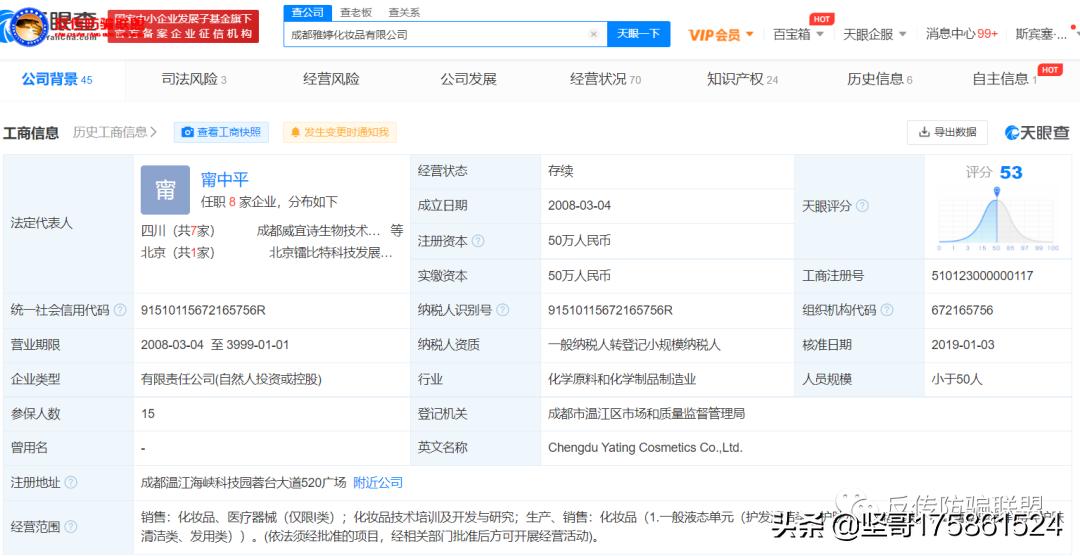Viewport: 1080px width, 556px height.
Task: Click the 甯 avatar thumbnail
Action: coord(165,189)
